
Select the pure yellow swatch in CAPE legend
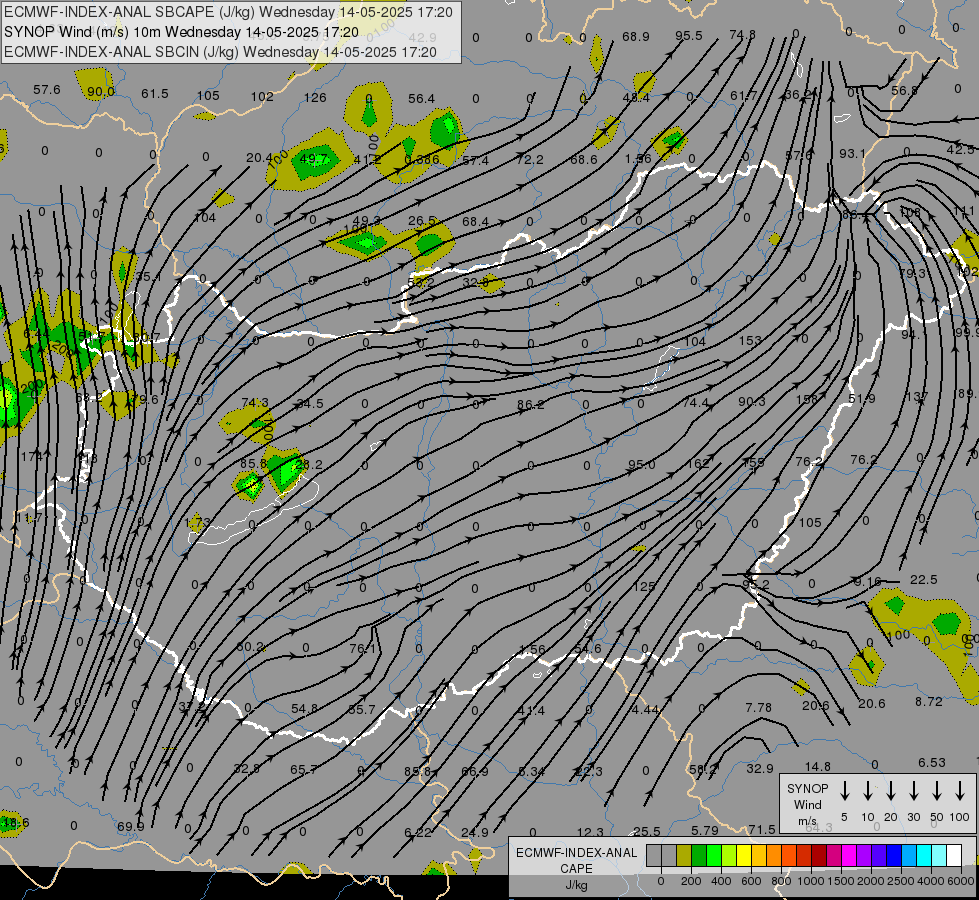tap(744, 855)
